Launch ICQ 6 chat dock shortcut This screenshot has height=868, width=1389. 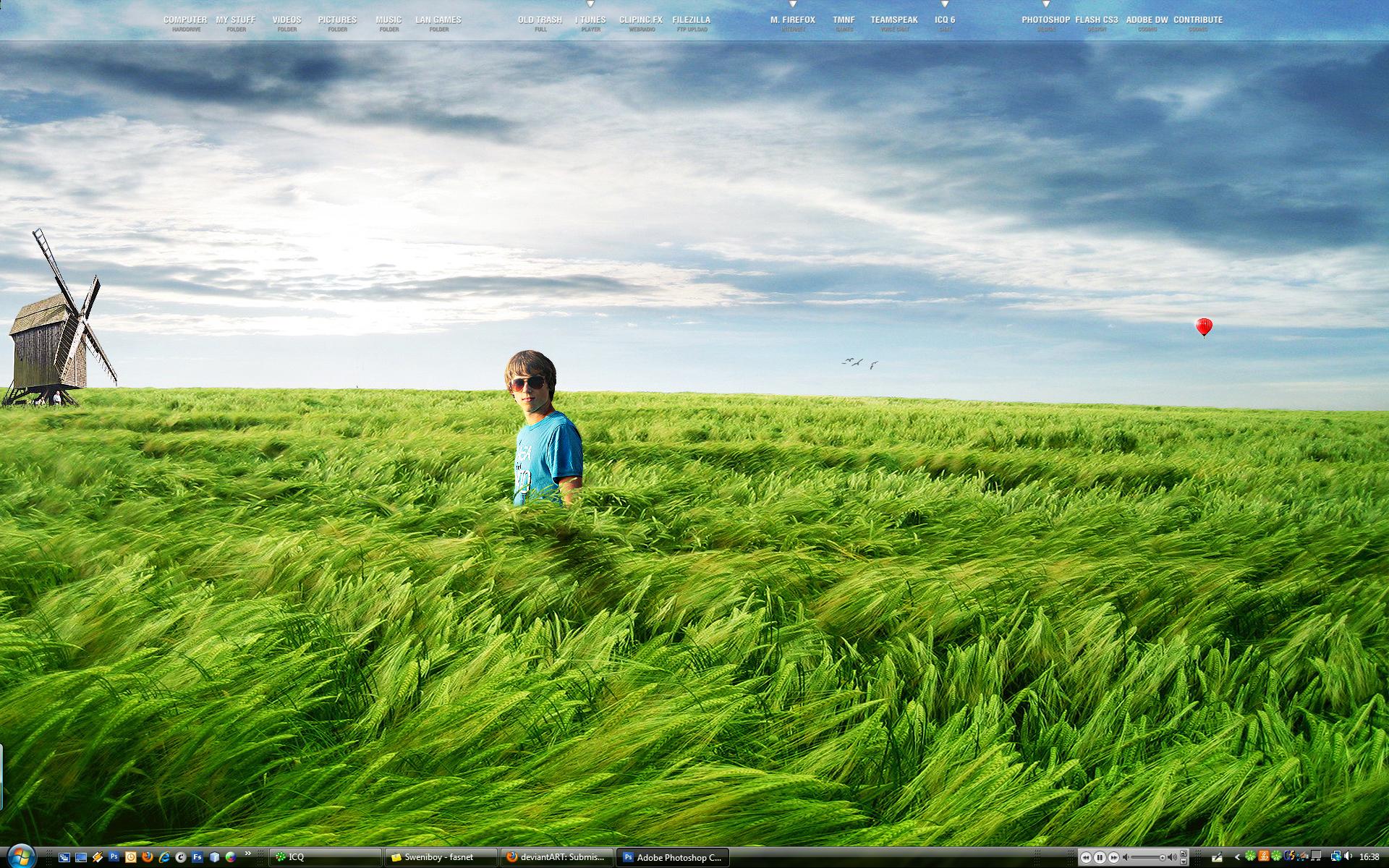[945, 23]
